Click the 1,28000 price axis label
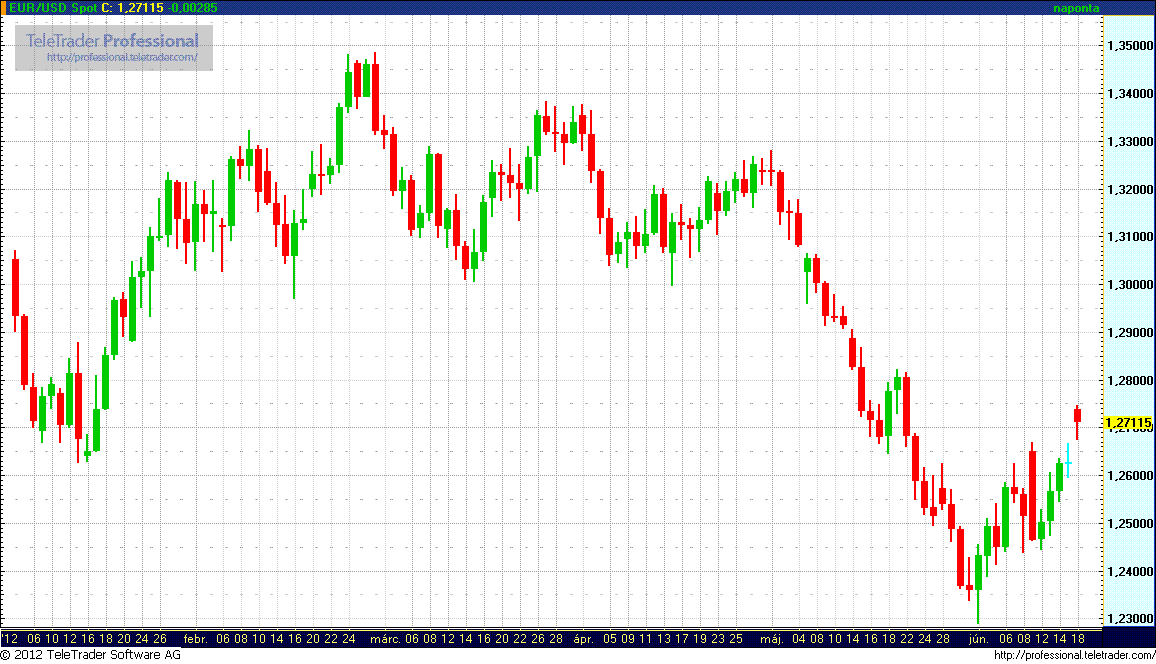The width and height of the screenshot is (1156, 664). click(1129, 380)
